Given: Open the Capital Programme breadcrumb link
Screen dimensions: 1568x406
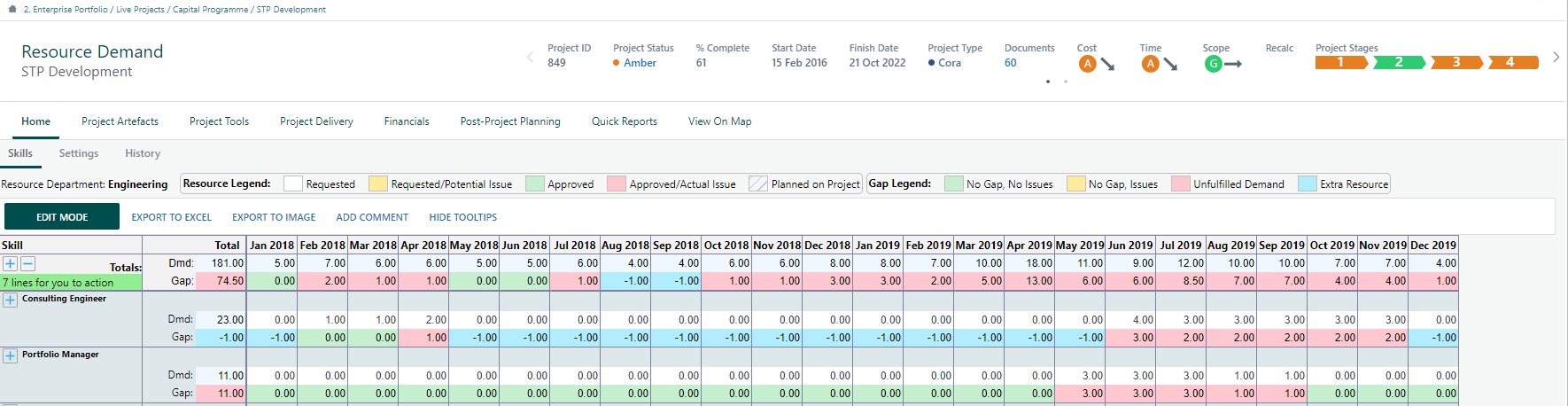Looking at the screenshot, I should point(210,10).
